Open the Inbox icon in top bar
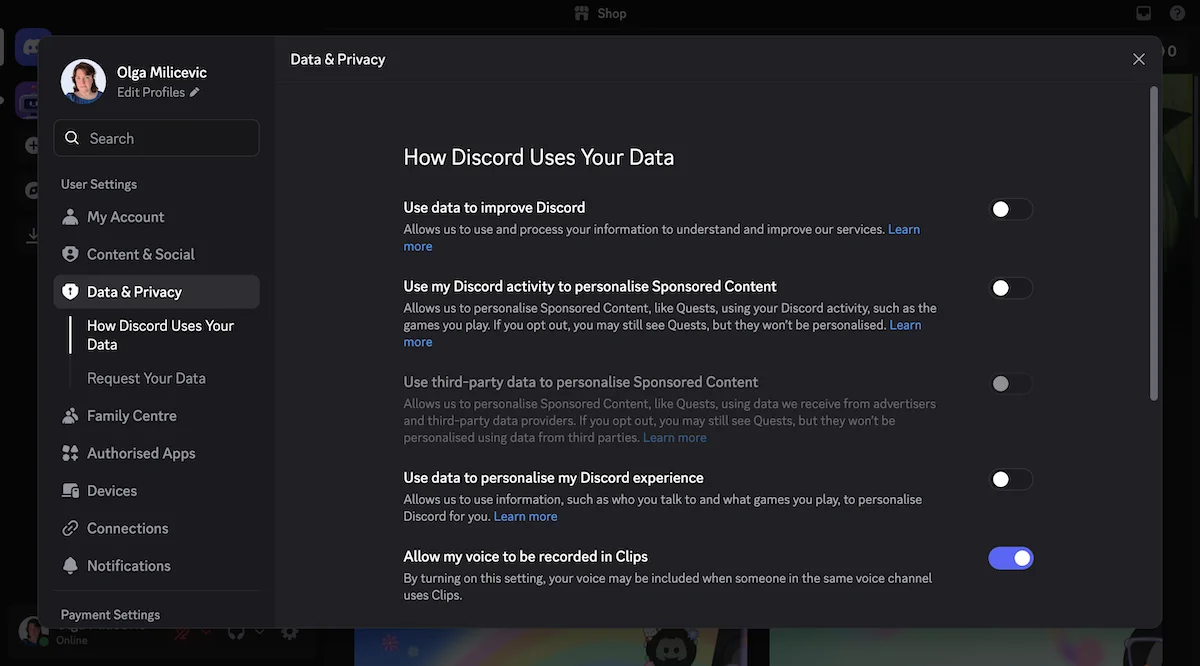The image size is (1200, 666). [1144, 13]
